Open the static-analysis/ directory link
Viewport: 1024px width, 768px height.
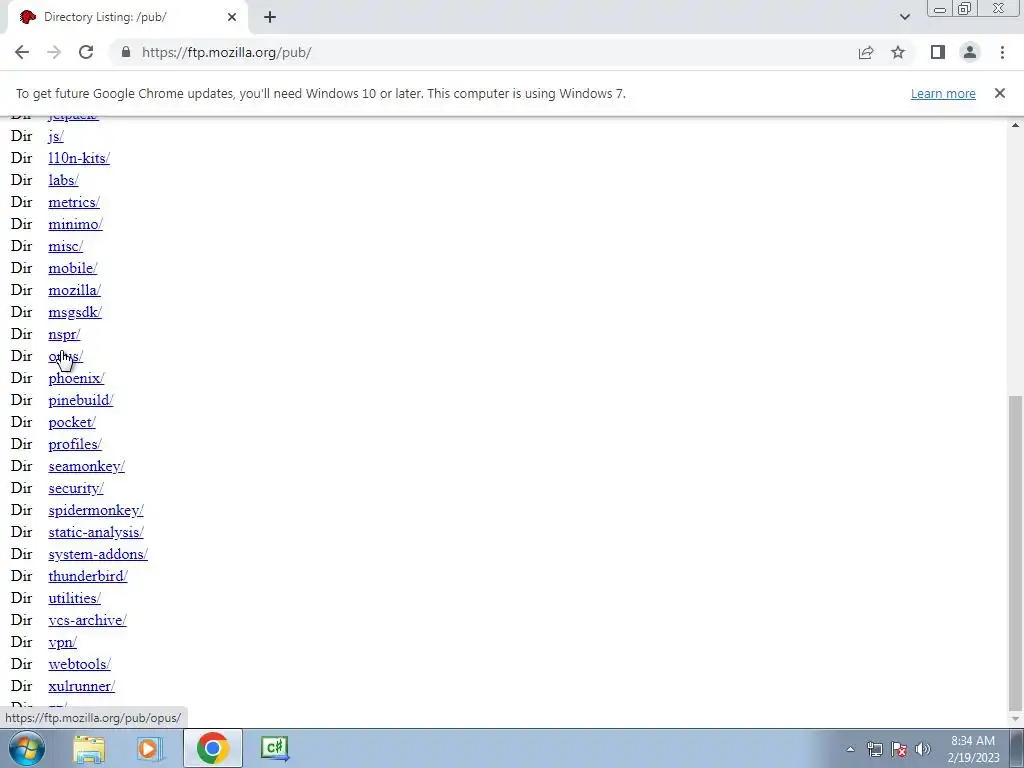tap(96, 532)
